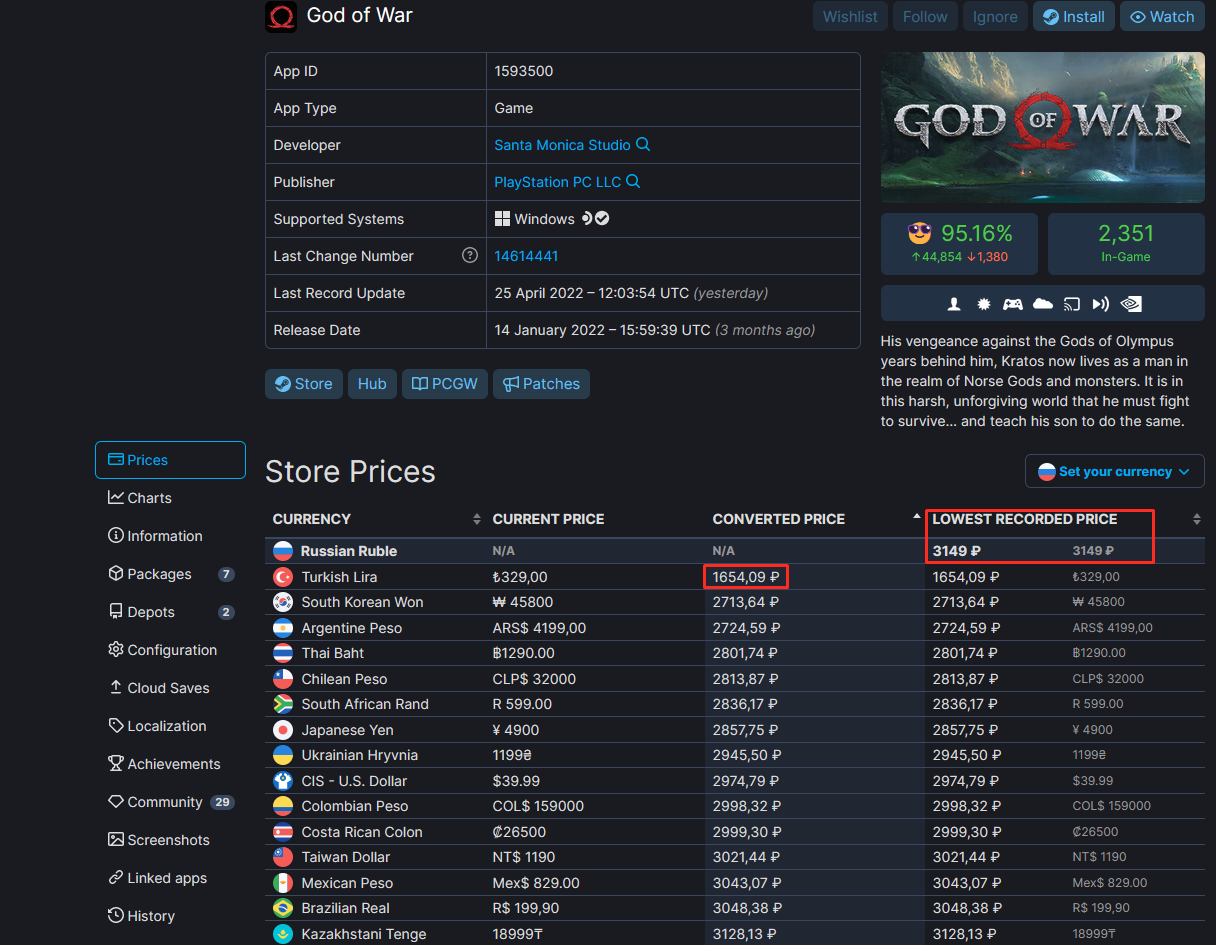Open the PCGW button

(x=444, y=384)
